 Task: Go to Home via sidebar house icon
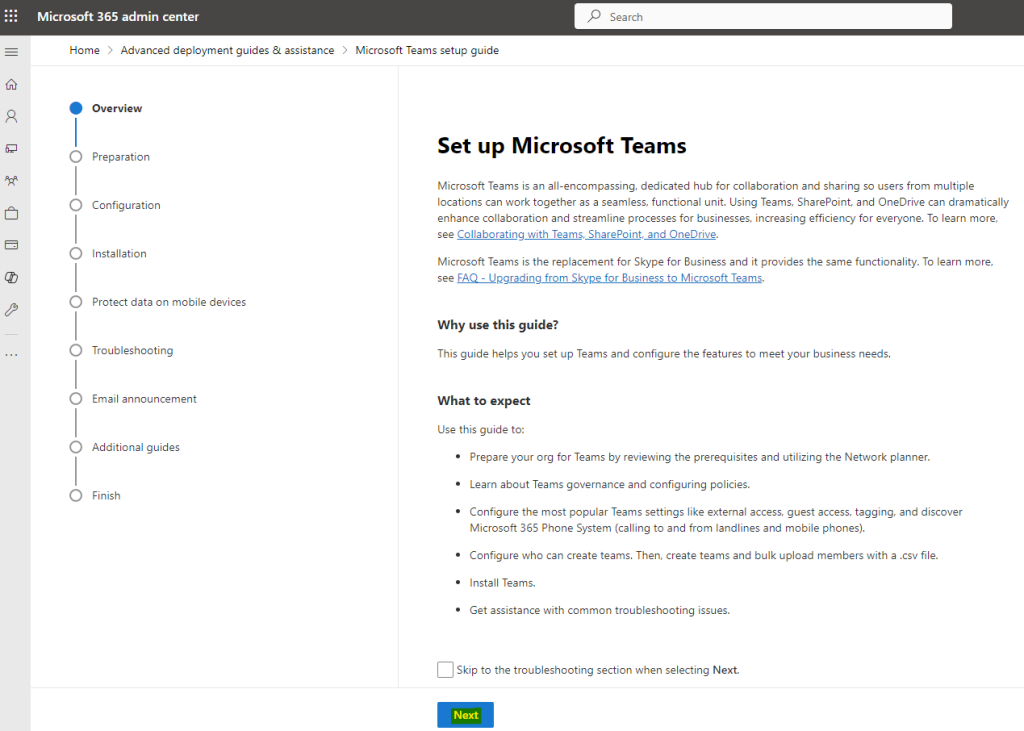(x=11, y=84)
